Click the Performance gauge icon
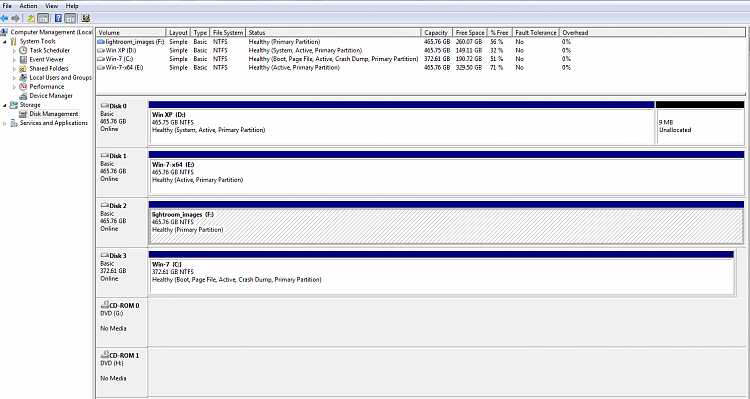The width and height of the screenshot is (750, 399). coord(23,87)
